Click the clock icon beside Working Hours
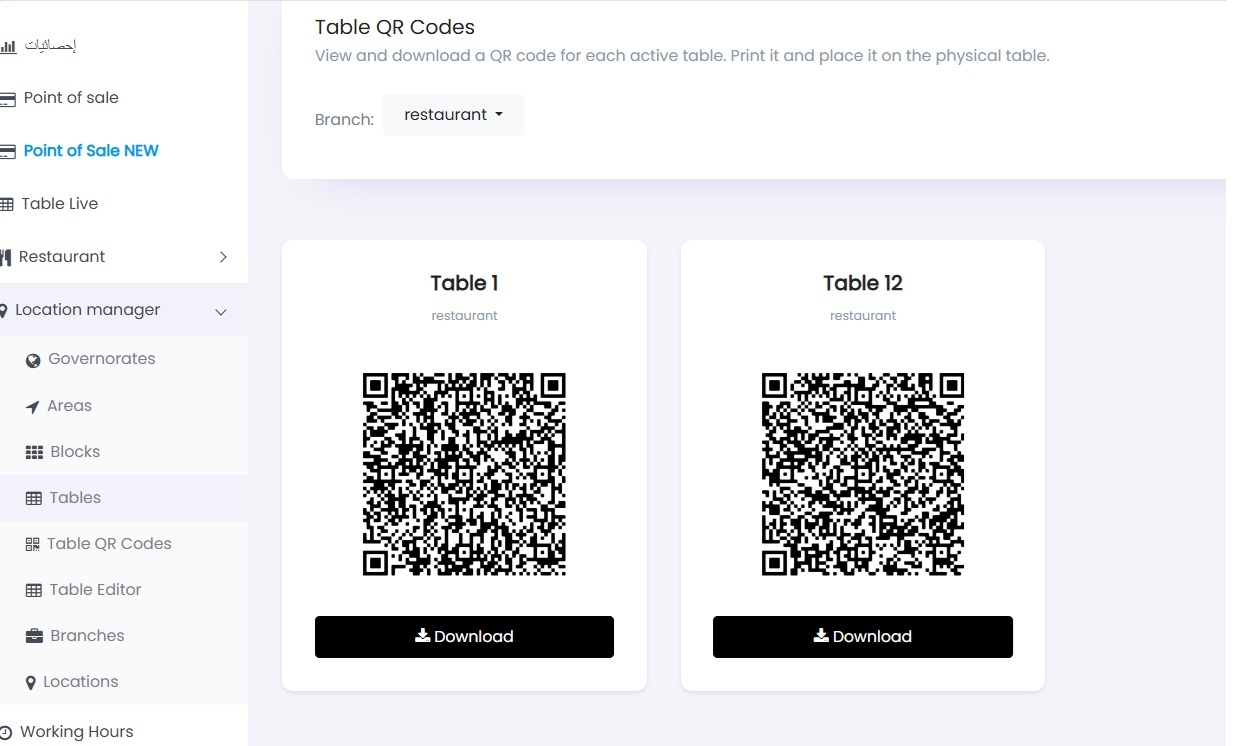 6,733
